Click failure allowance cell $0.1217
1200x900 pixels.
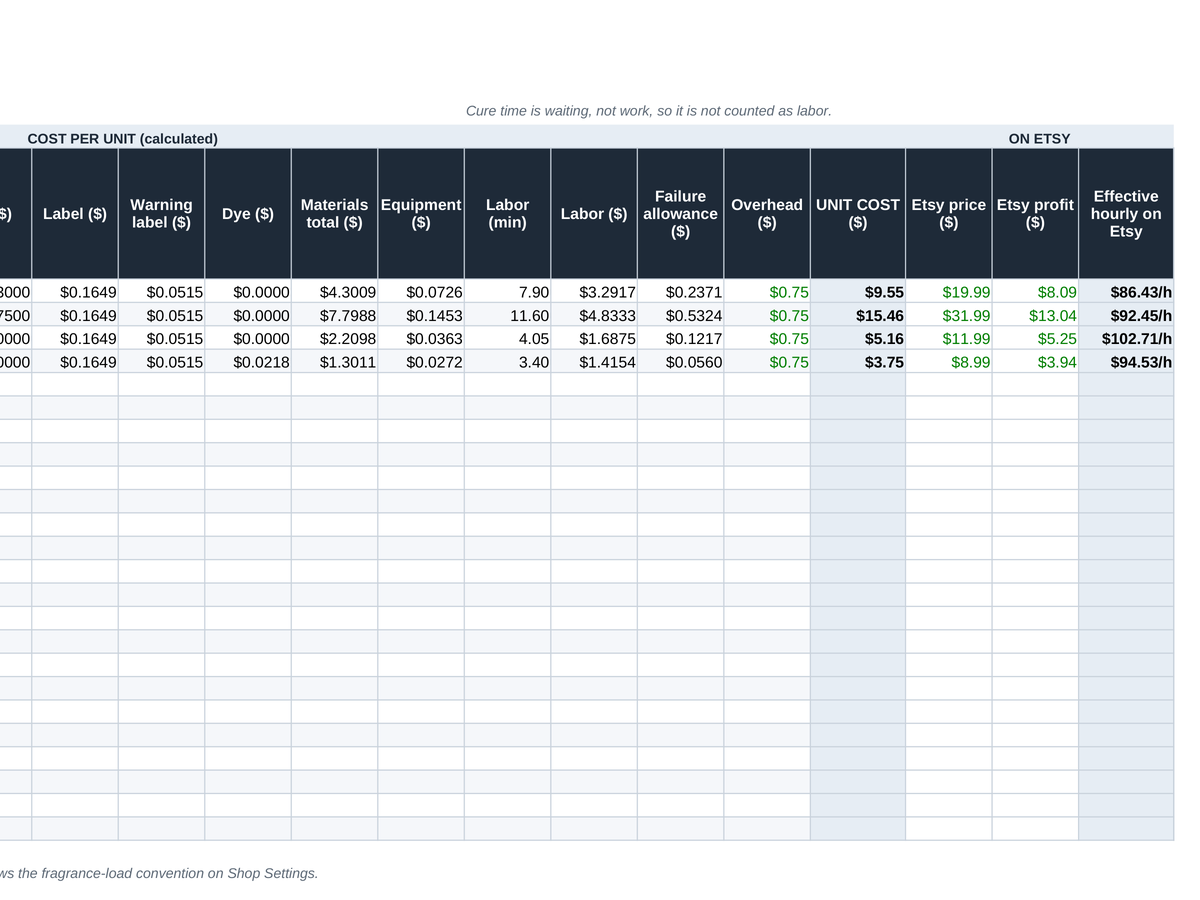click(680, 338)
